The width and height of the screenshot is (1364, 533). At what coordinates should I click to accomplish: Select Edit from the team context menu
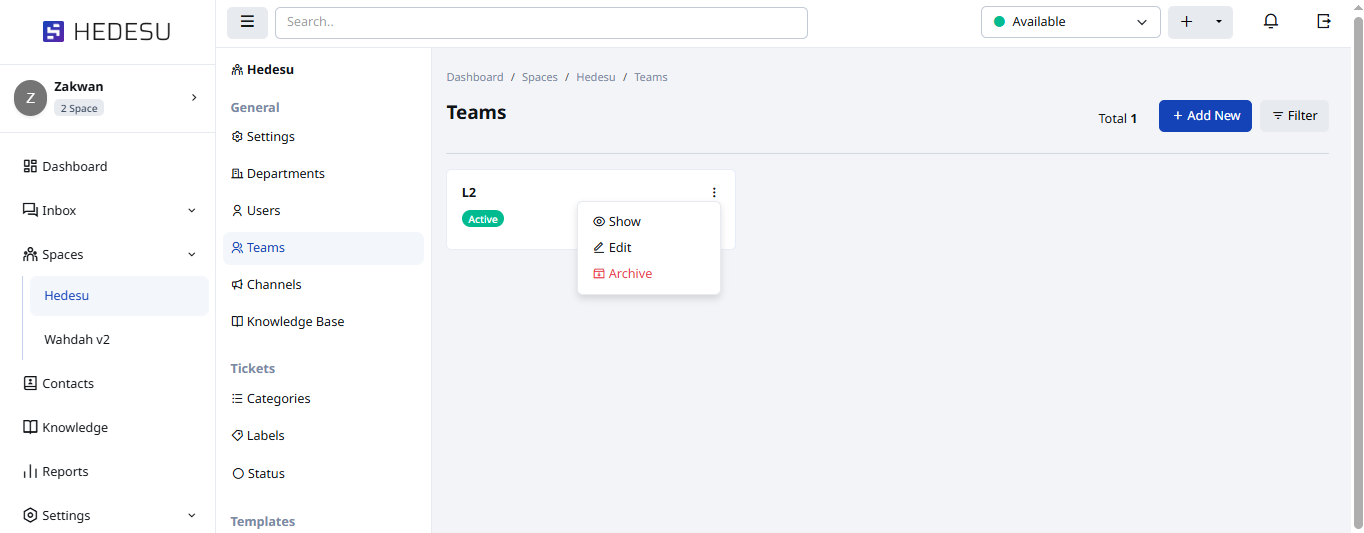coord(613,248)
